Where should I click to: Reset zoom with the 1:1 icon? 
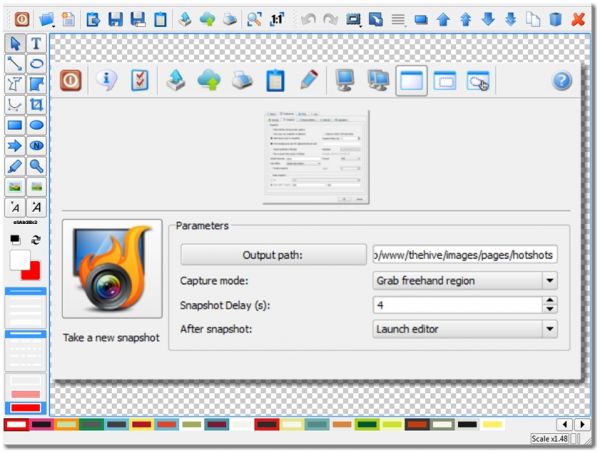click(x=277, y=19)
